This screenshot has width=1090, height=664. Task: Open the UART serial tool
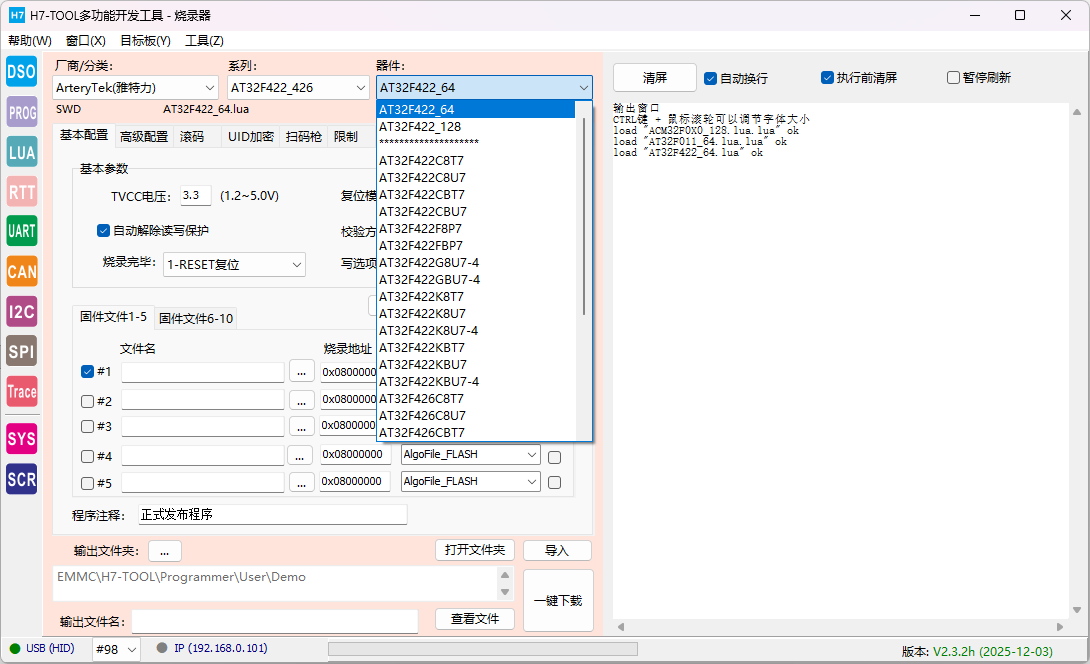[22, 231]
